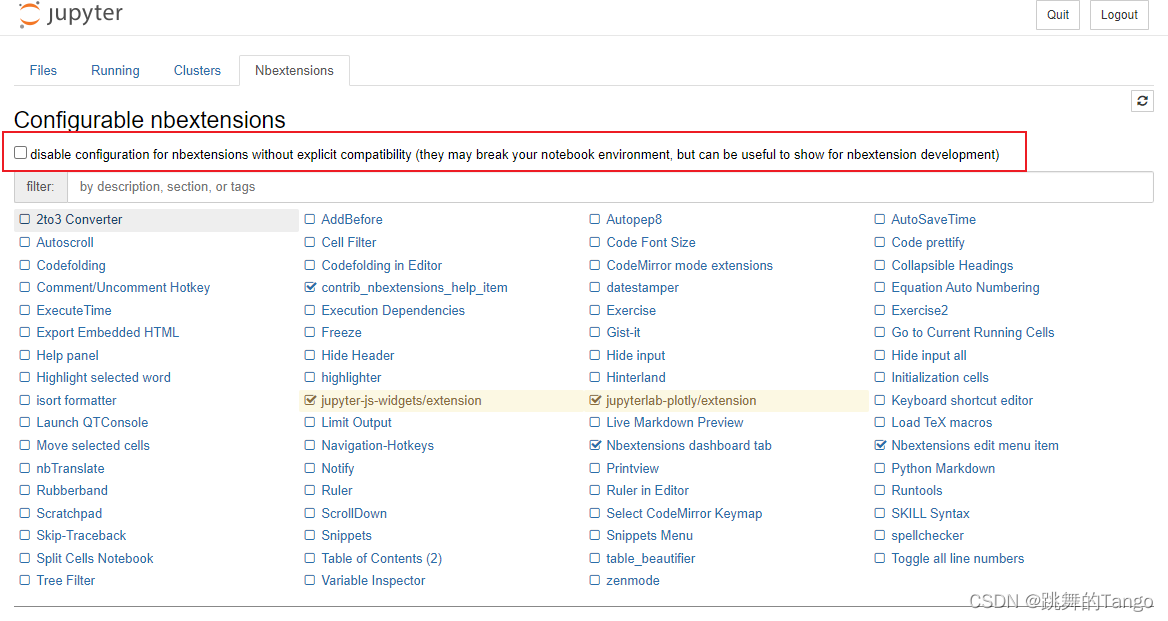Open Toggle all line numbers extension

tap(957, 558)
